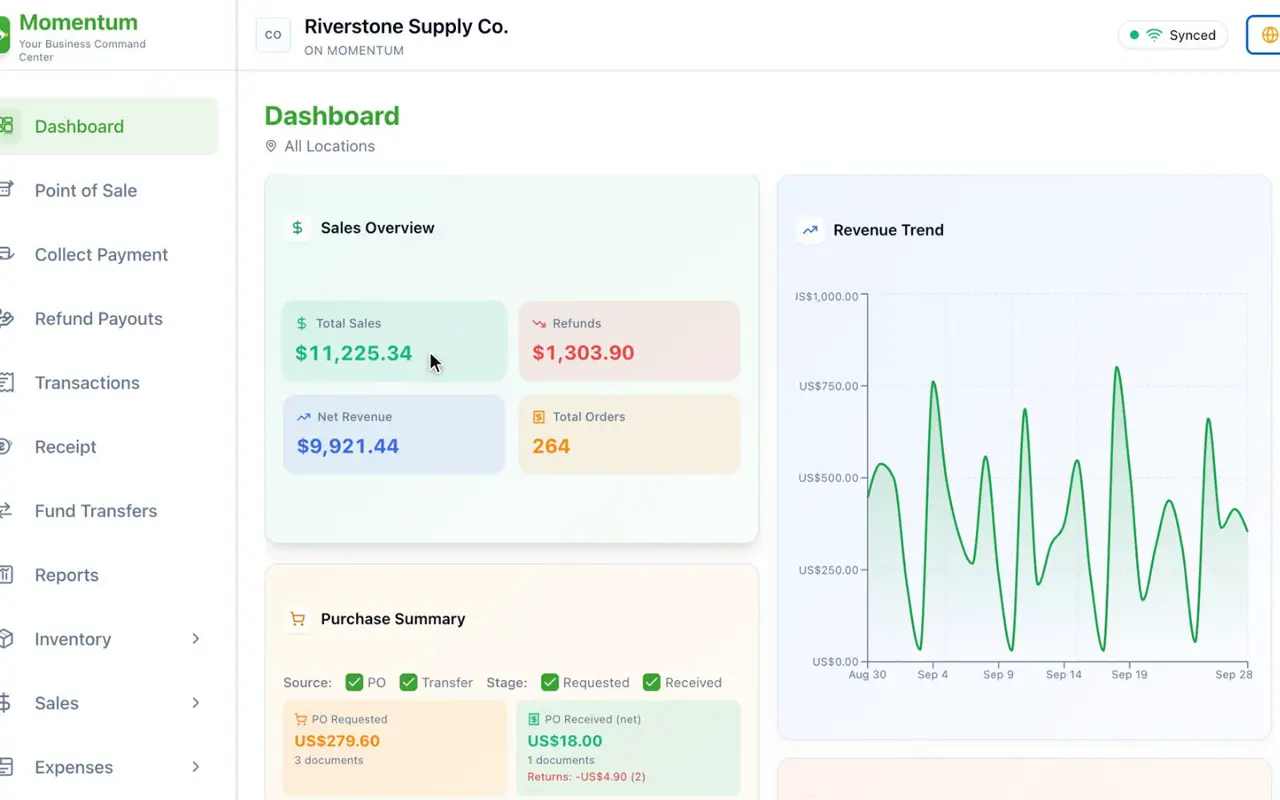
Task: Click the Purchase Summary card title
Action: click(393, 619)
